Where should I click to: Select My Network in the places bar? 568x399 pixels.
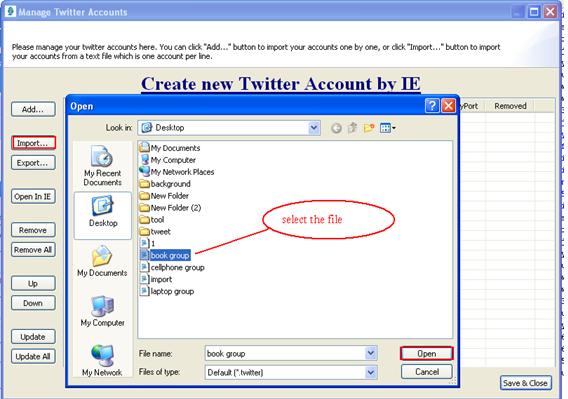102,361
